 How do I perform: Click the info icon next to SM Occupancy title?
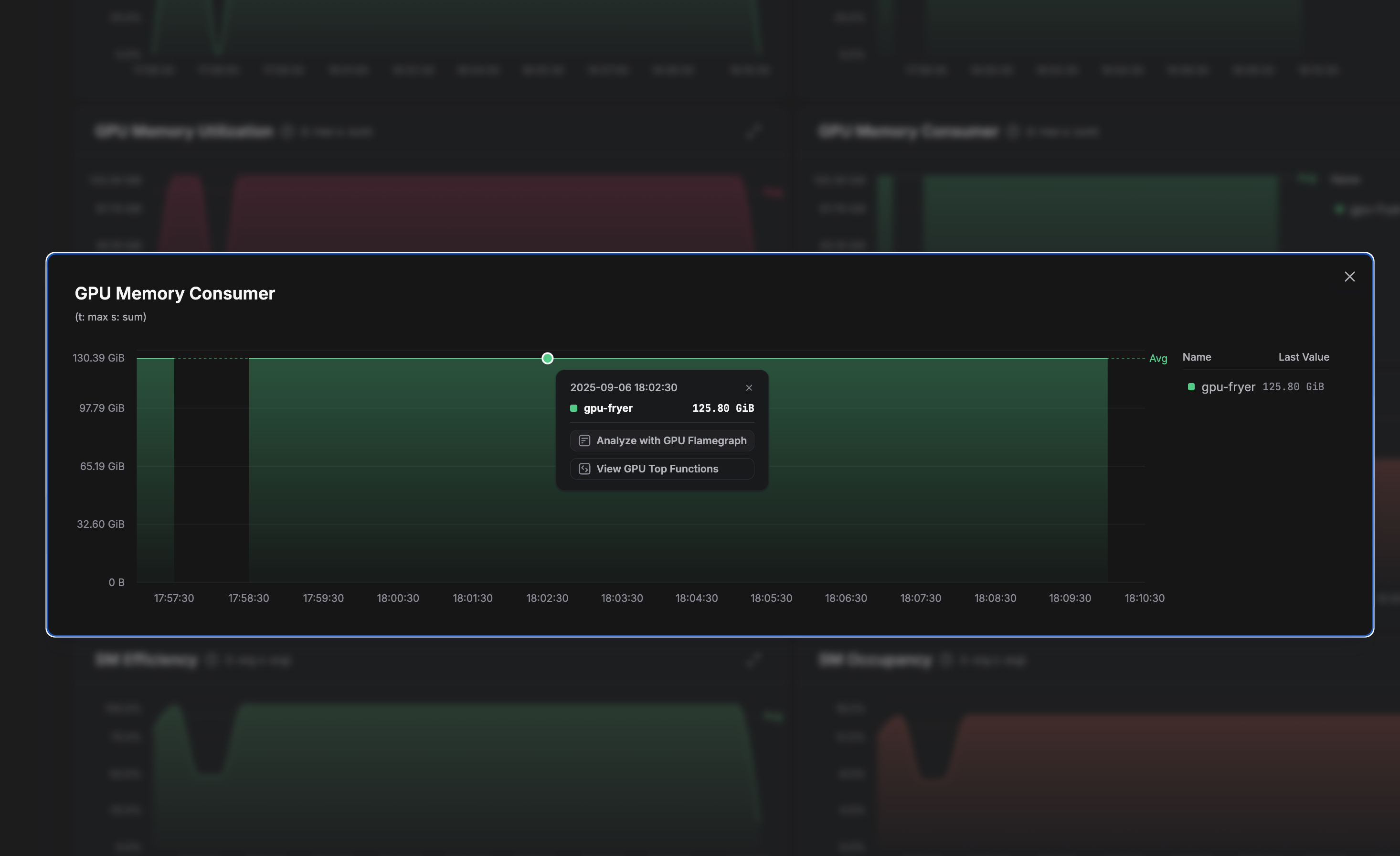point(946,660)
